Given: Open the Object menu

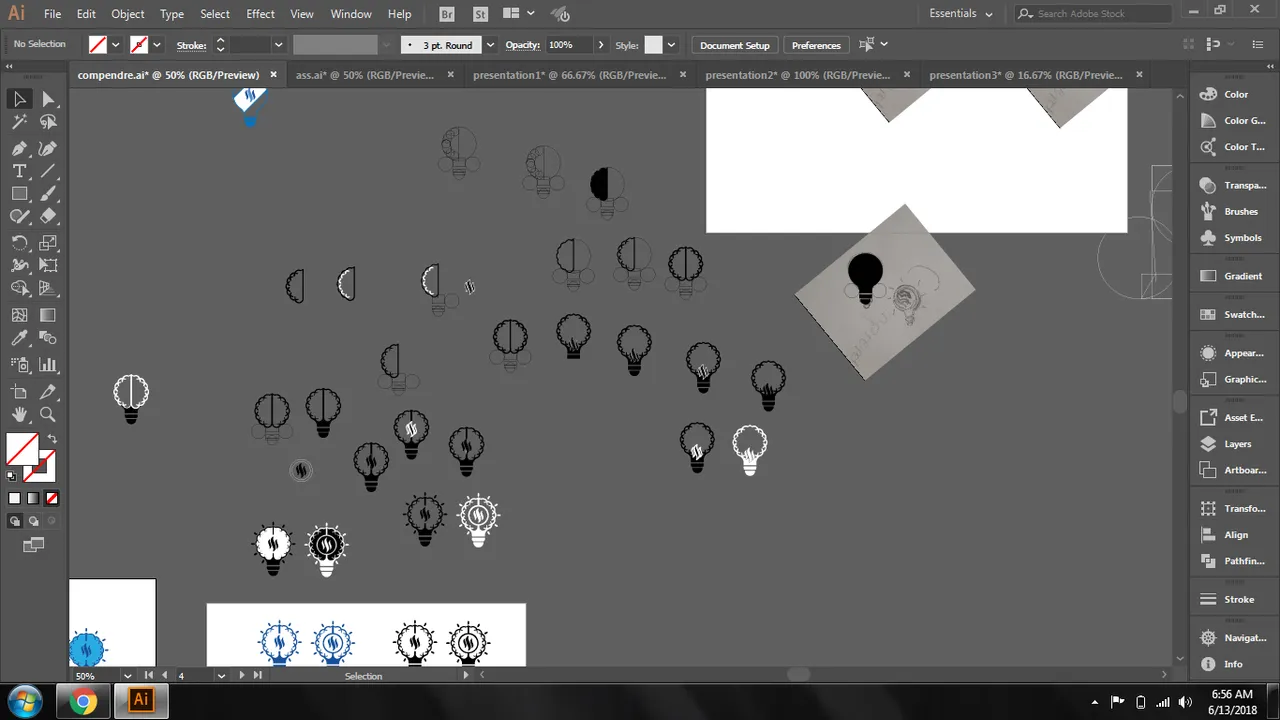Looking at the screenshot, I should [x=128, y=14].
